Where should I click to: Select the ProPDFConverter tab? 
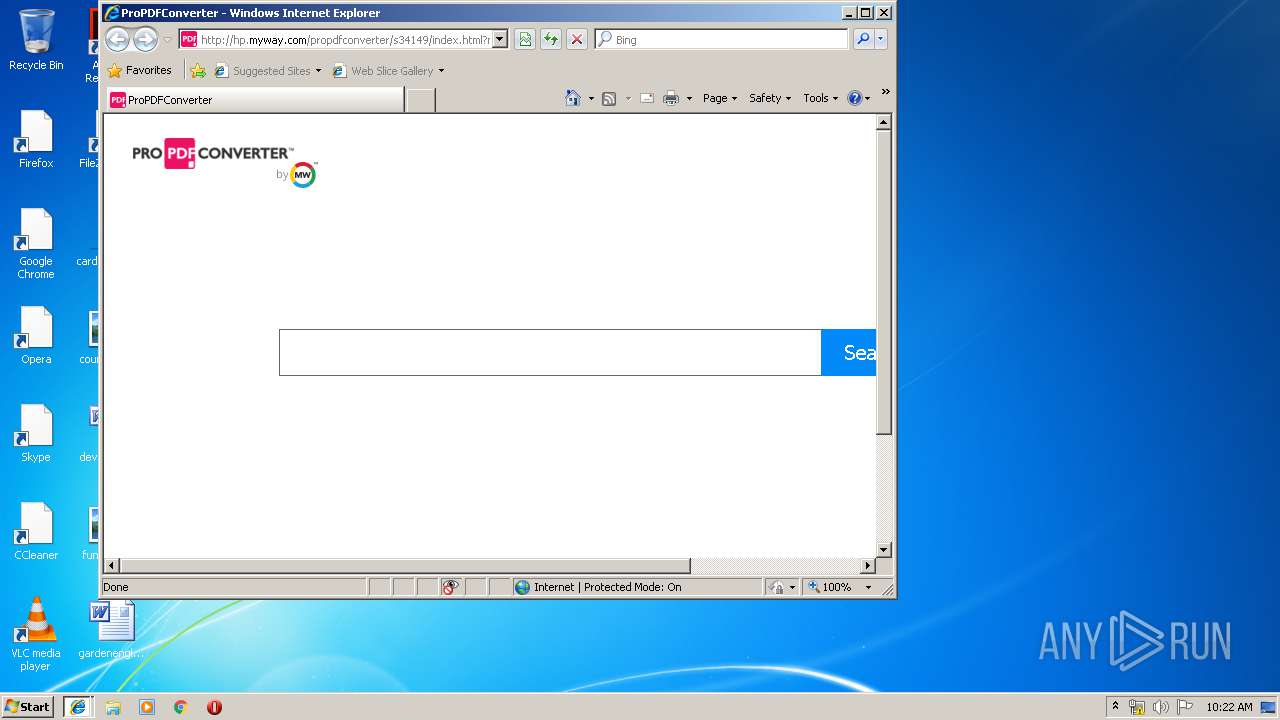255,99
